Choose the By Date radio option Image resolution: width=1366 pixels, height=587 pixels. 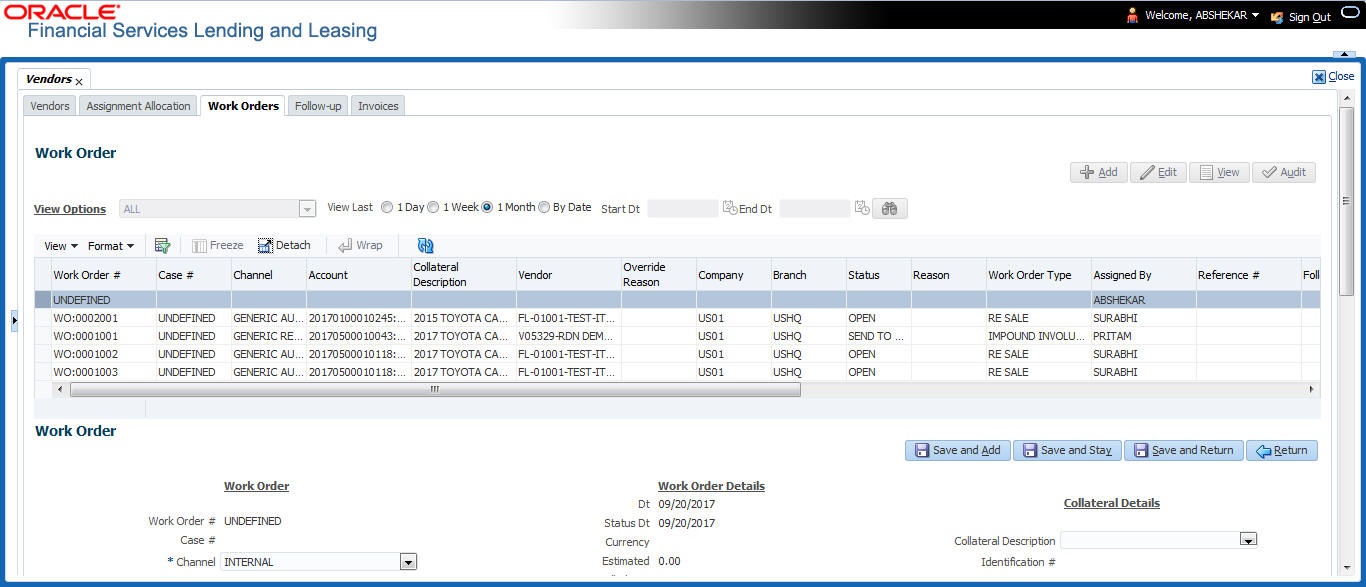544,208
